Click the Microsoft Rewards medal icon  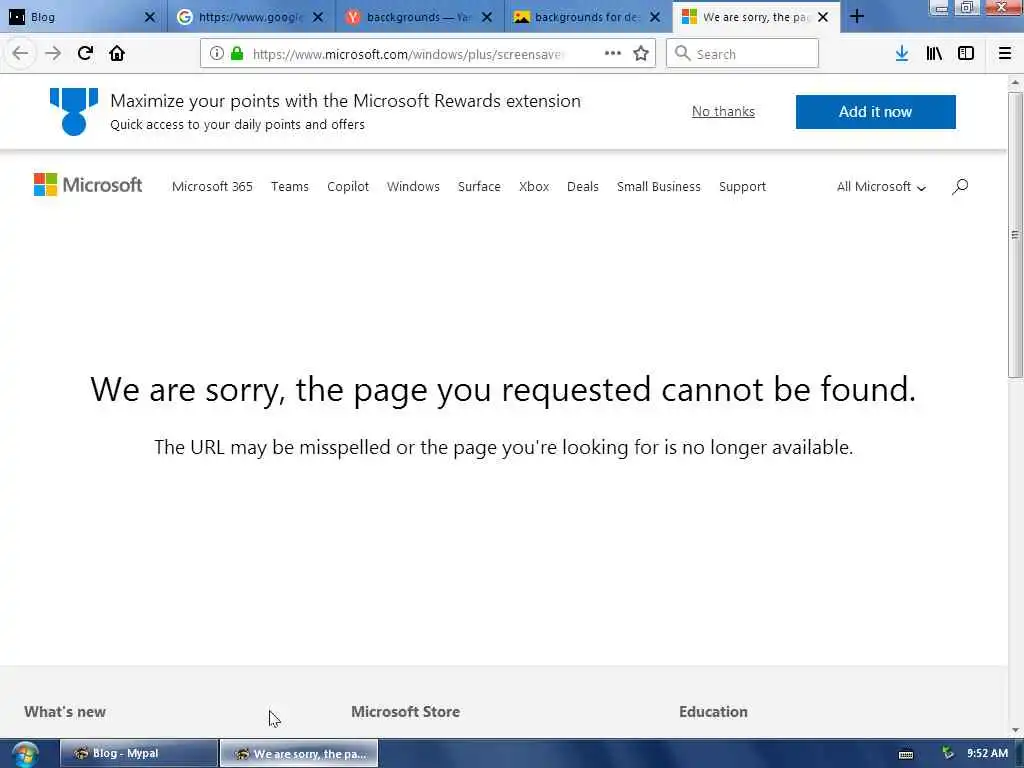(74, 112)
